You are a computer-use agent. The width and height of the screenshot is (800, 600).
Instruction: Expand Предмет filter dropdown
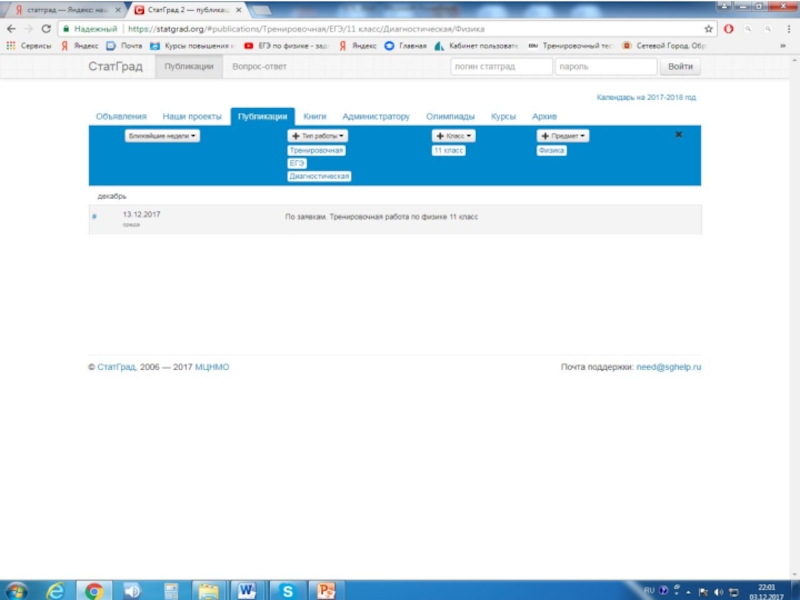pyautogui.click(x=563, y=136)
